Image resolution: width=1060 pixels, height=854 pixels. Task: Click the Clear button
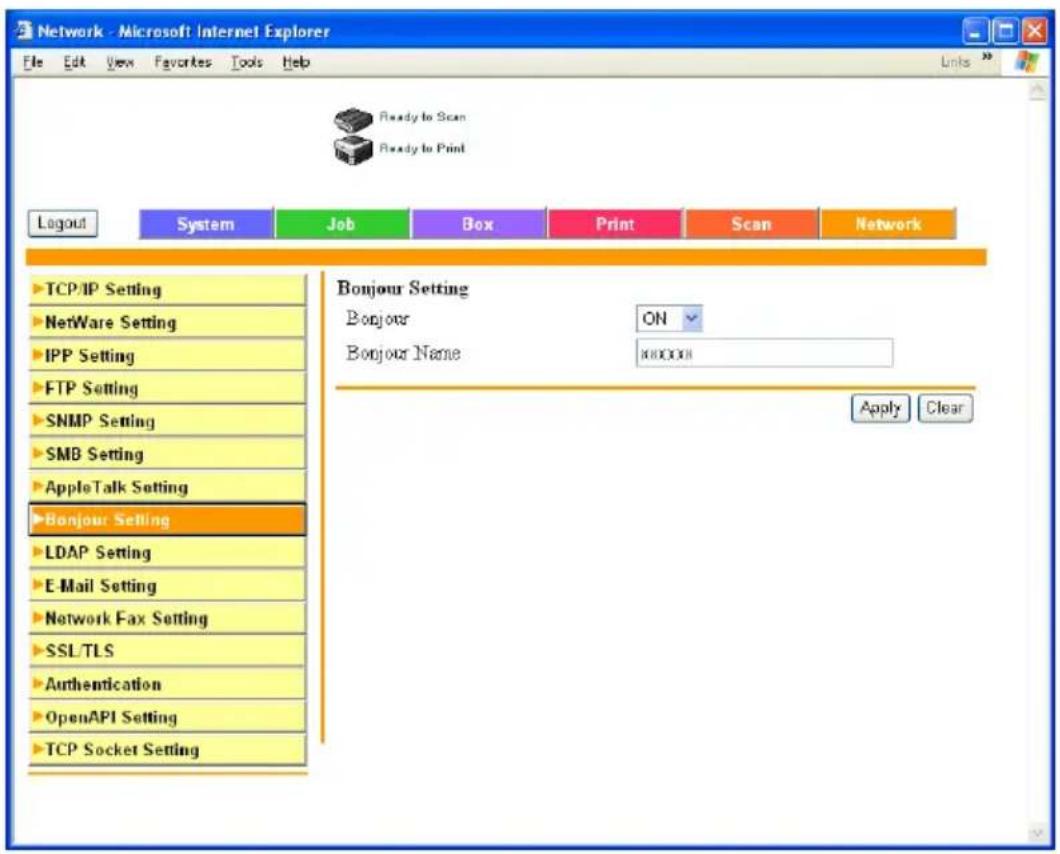944,408
